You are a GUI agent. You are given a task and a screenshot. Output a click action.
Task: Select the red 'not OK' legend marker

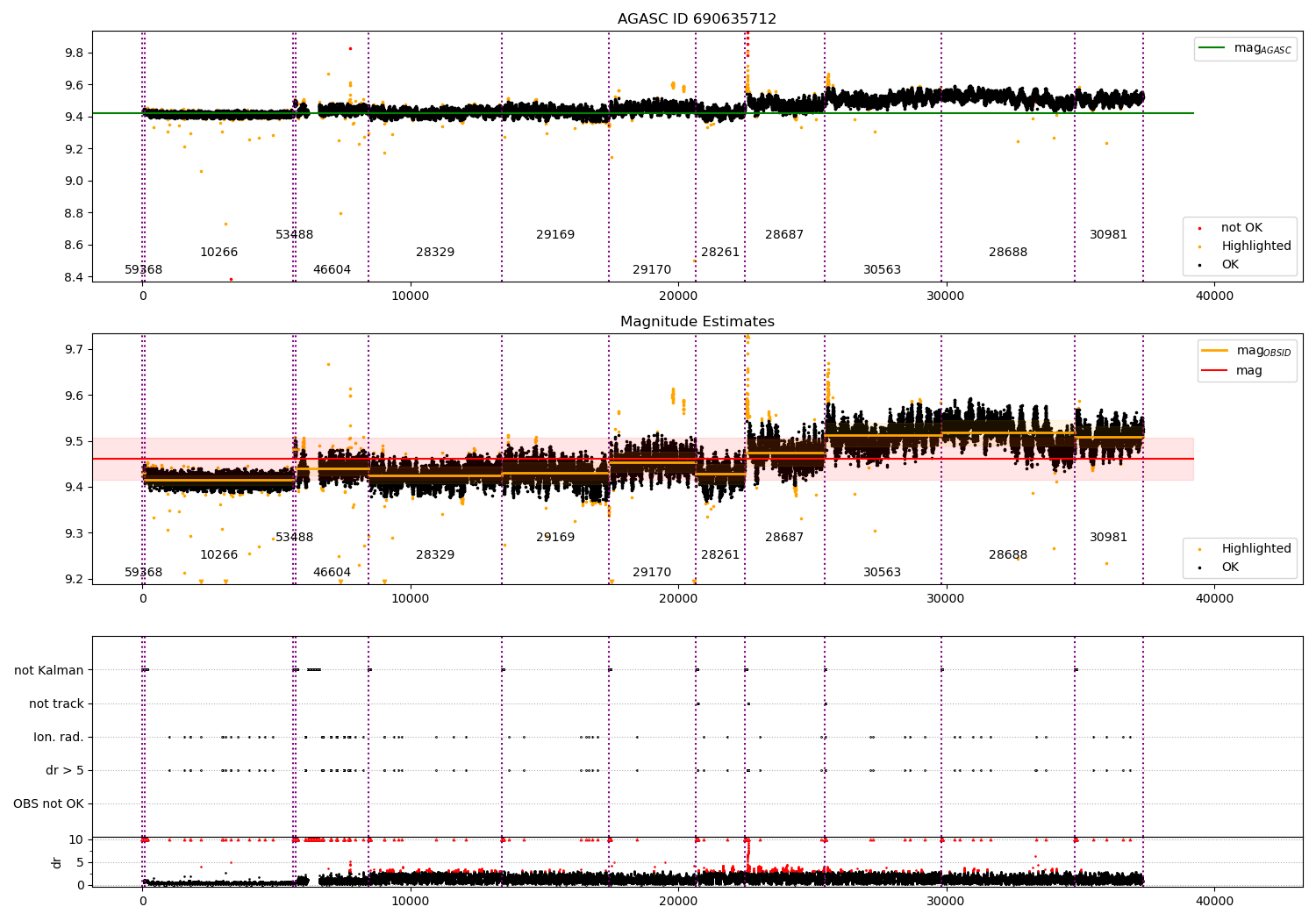[x=1199, y=228]
